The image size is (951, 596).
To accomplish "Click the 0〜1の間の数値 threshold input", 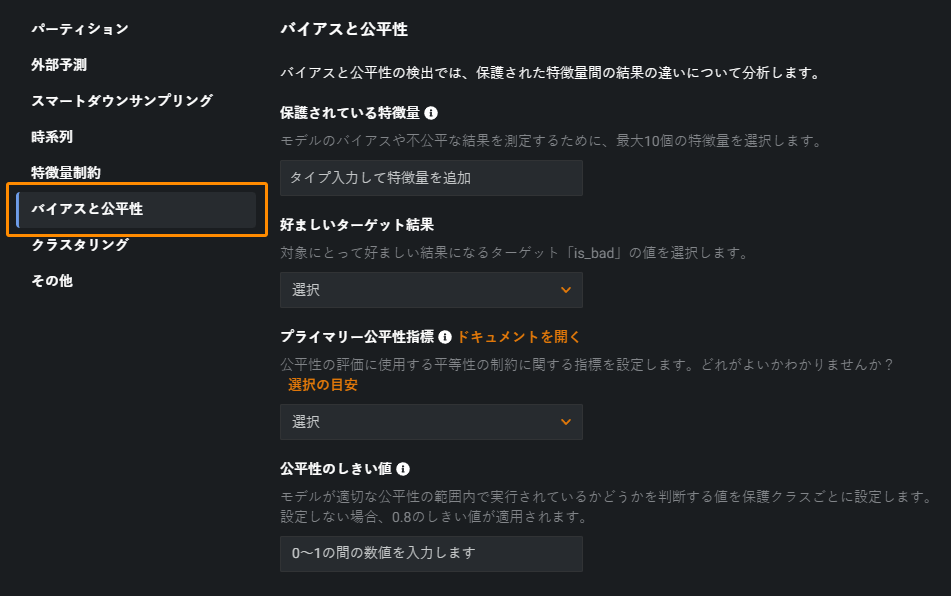I will 431,553.
